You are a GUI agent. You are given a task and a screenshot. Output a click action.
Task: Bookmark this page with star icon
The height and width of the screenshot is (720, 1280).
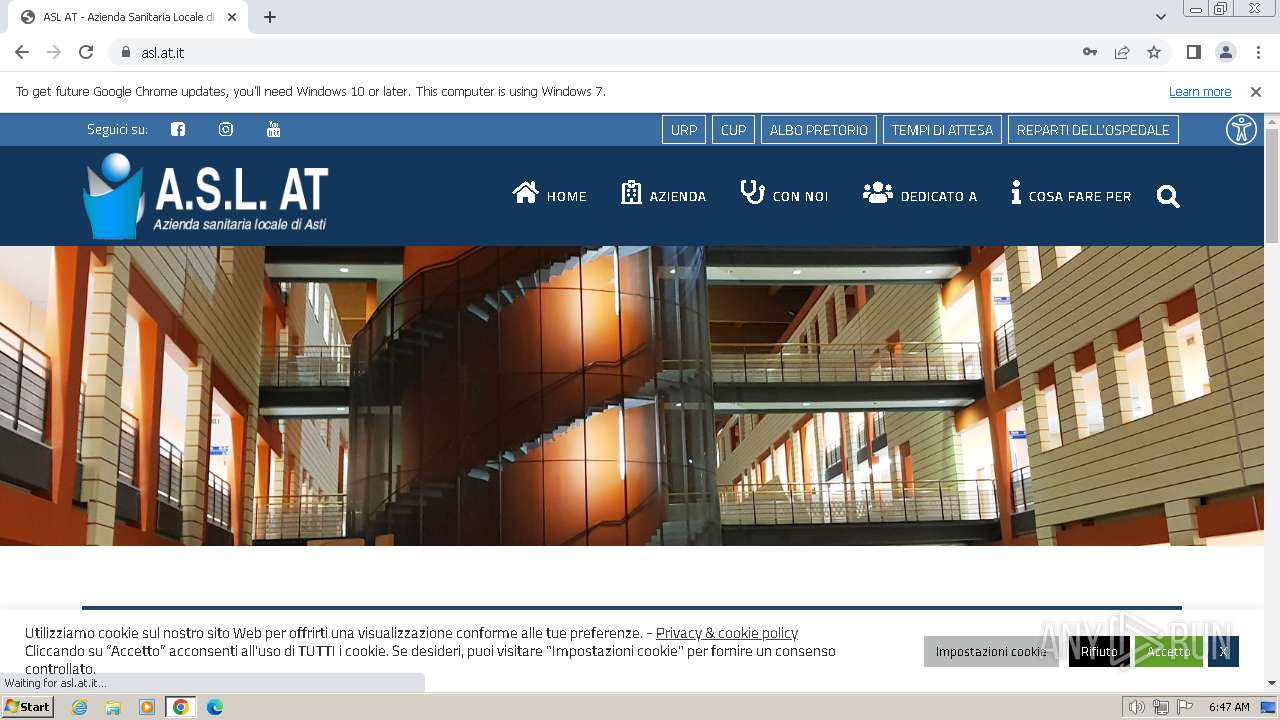tap(1154, 53)
